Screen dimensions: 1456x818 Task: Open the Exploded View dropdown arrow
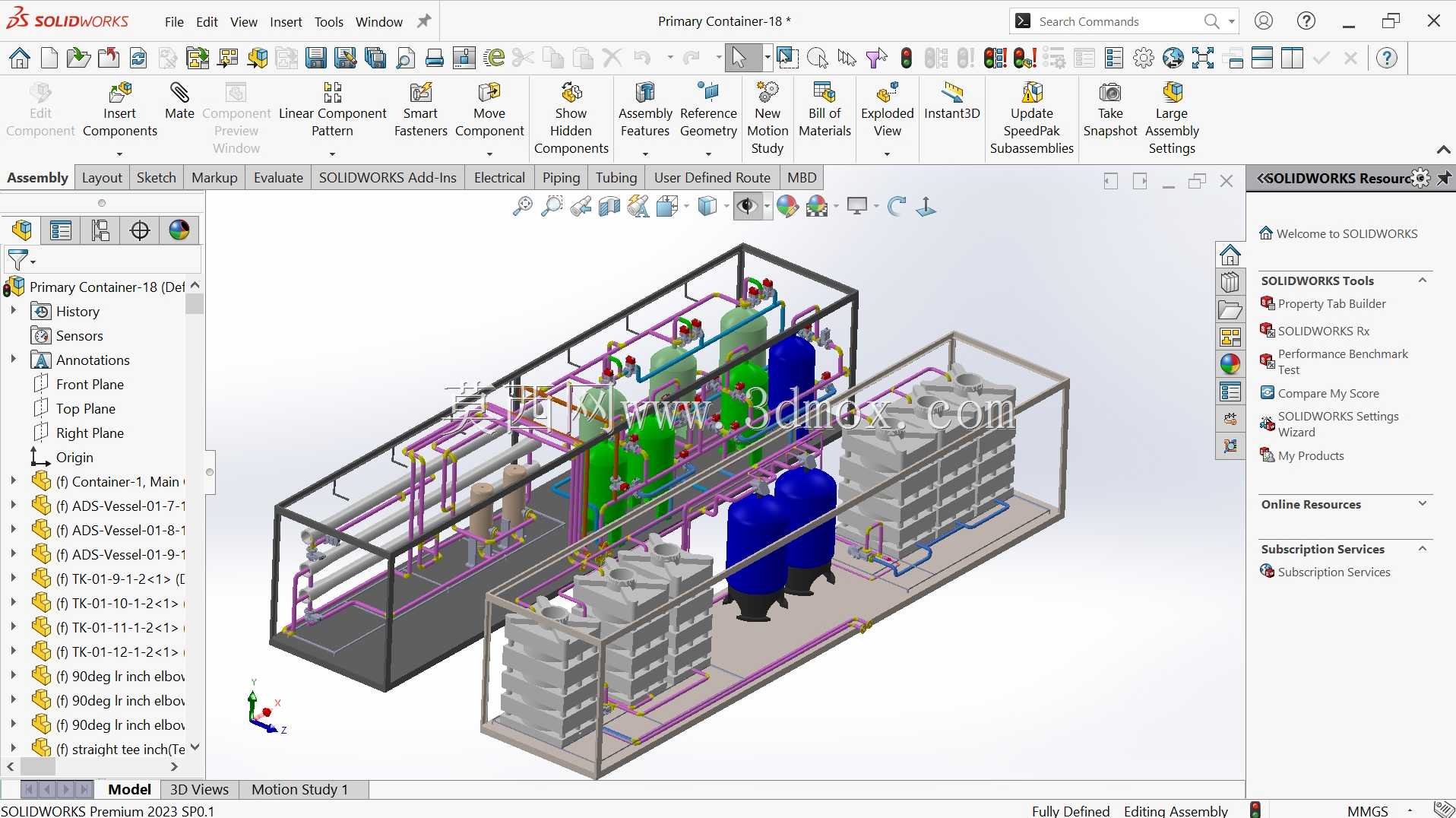887,154
